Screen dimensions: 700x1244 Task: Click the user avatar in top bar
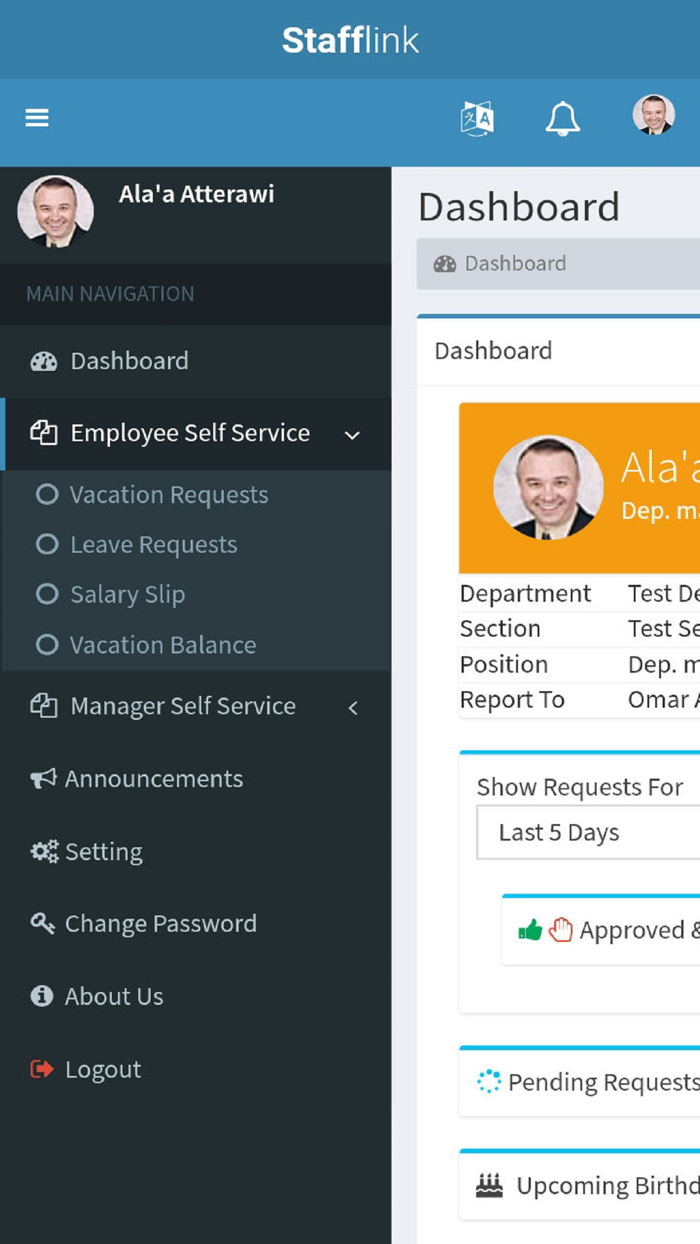click(x=653, y=115)
